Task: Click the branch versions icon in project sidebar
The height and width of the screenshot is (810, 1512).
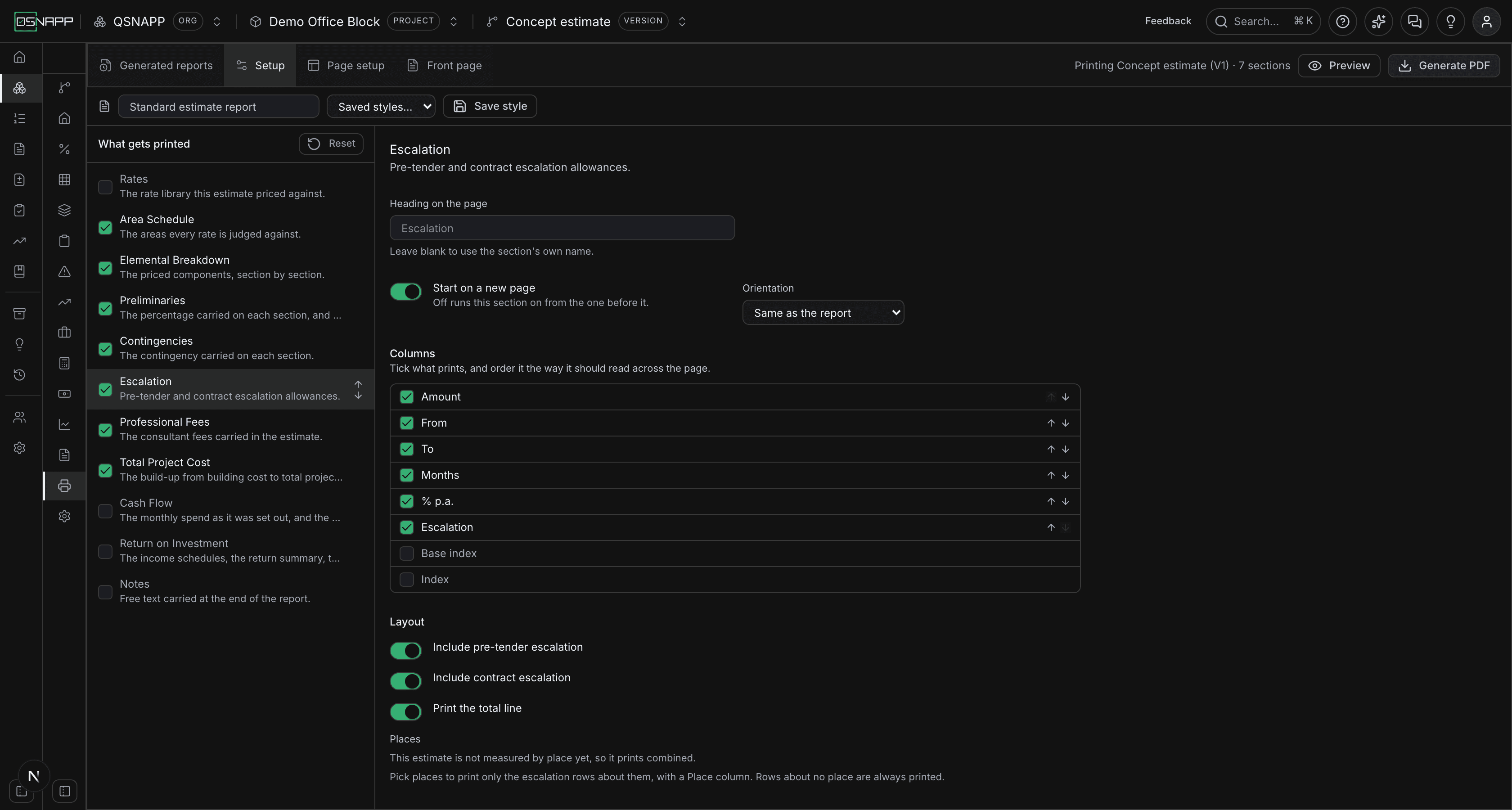Action: [x=64, y=87]
